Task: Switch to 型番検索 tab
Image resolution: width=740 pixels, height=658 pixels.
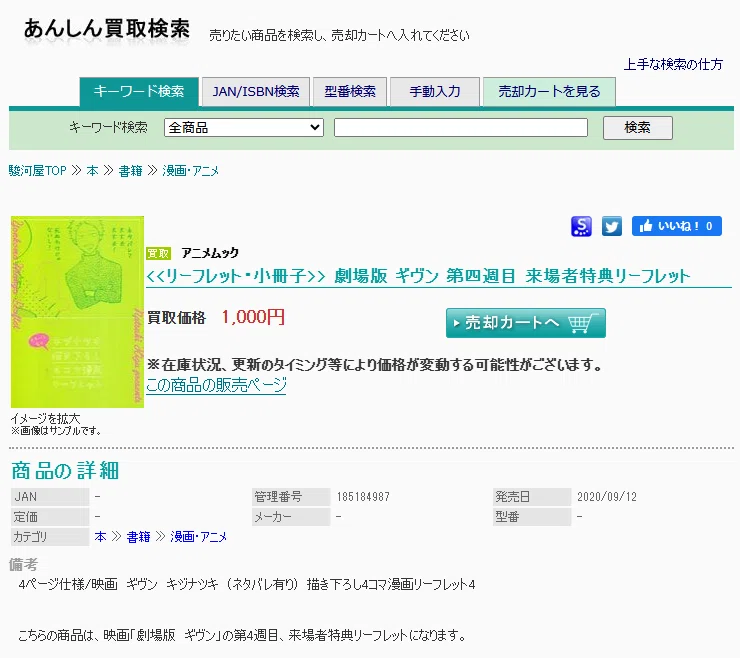Action: pos(350,92)
